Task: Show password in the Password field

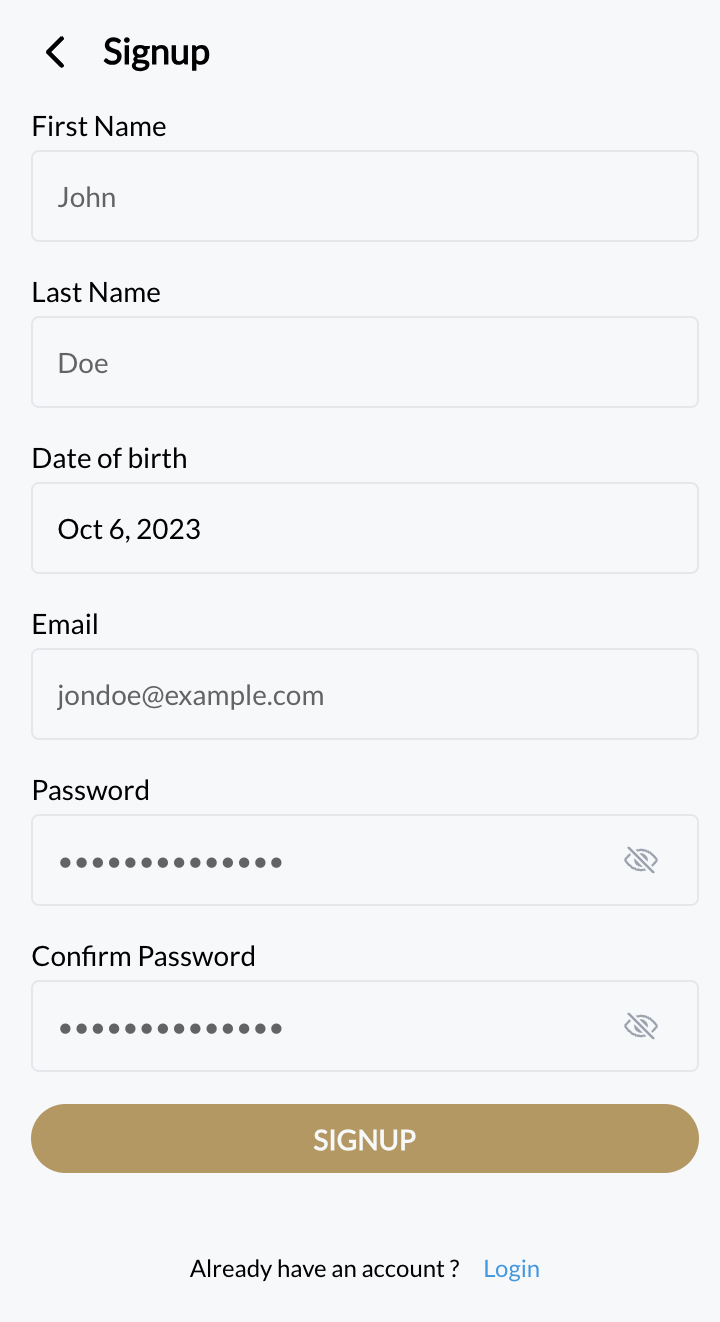Action: tap(640, 860)
